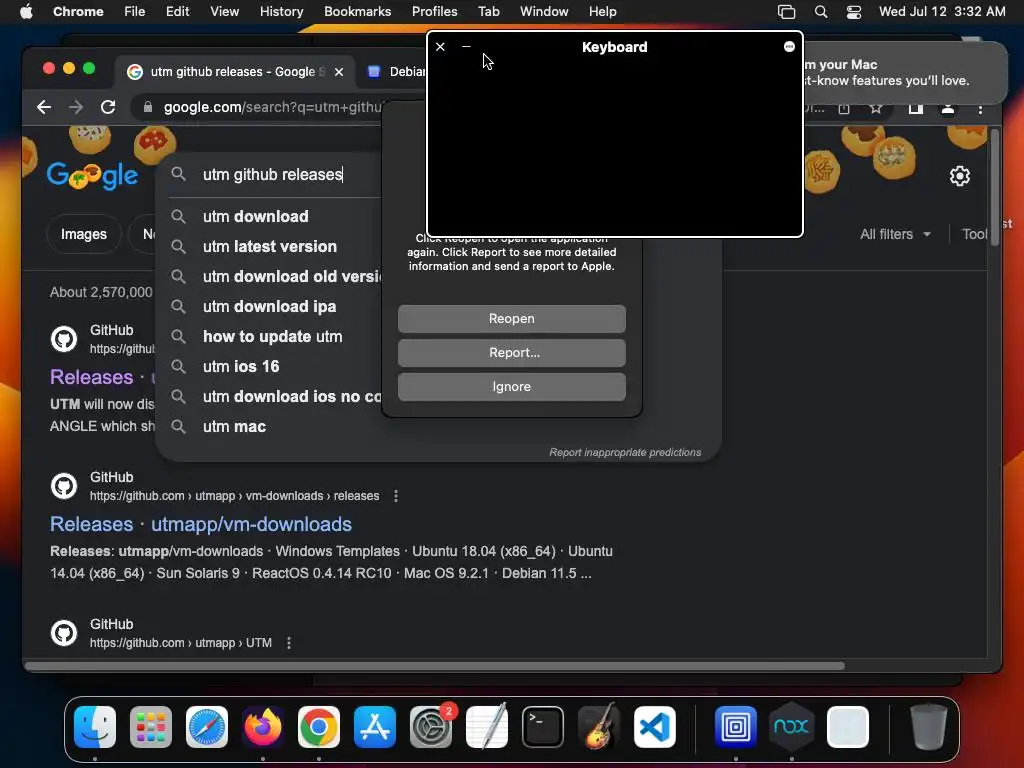This screenshot has width=1024, height=768.
Task: Open Launchpad from the dock
Action: click(x=151, y=726)
